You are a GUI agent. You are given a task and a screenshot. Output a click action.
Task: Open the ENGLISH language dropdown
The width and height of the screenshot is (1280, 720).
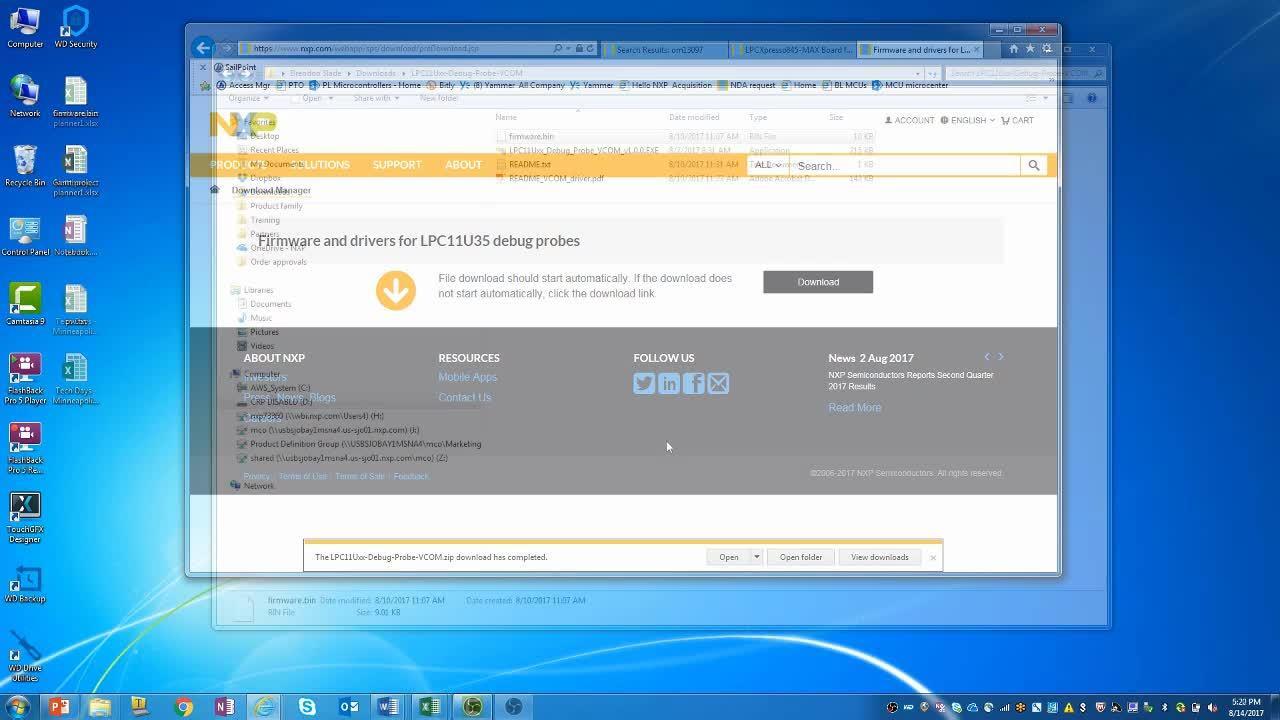(967, 120)
